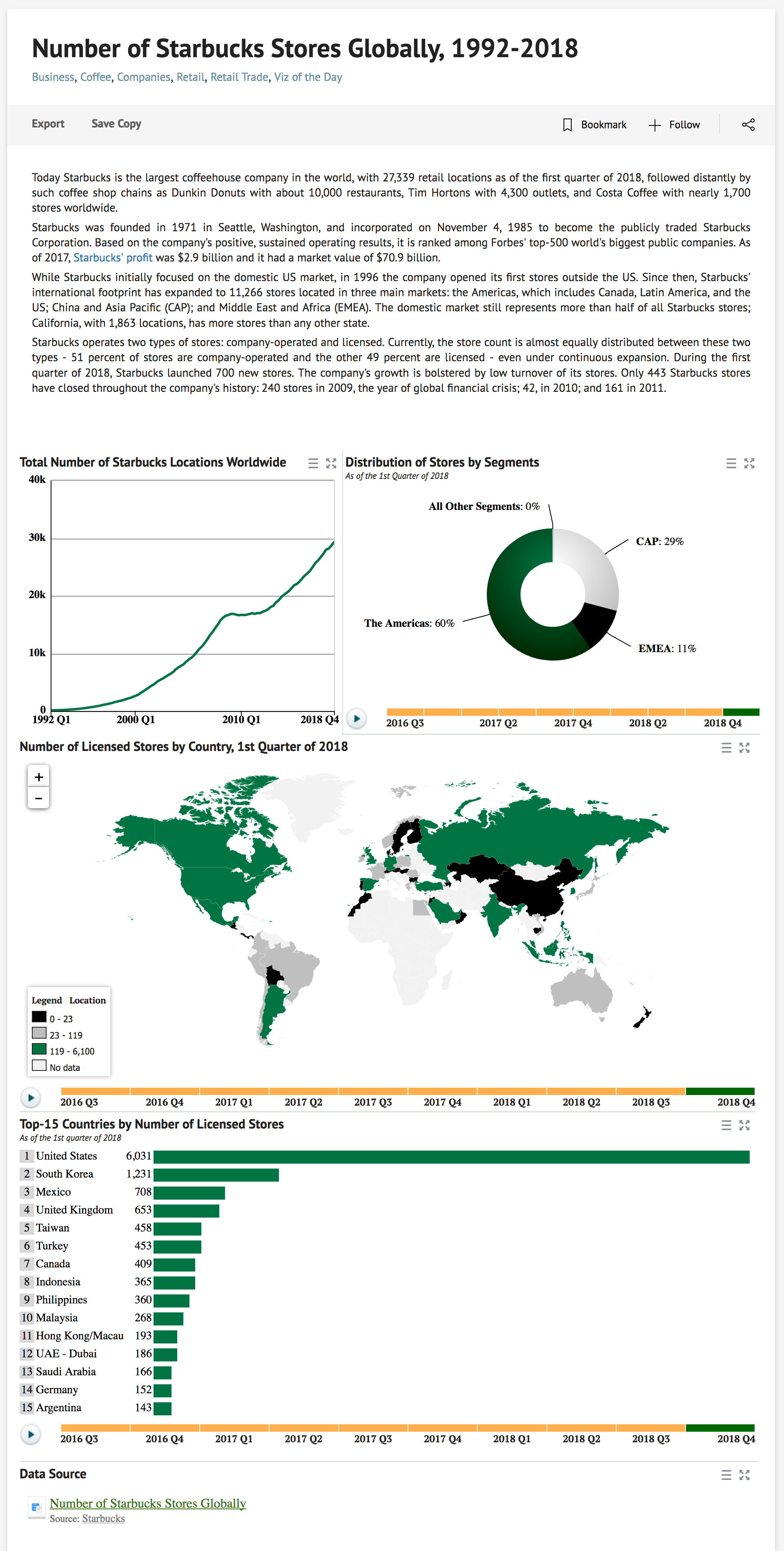
Task: Click the share icon in the toolbar
Action: 748,125
